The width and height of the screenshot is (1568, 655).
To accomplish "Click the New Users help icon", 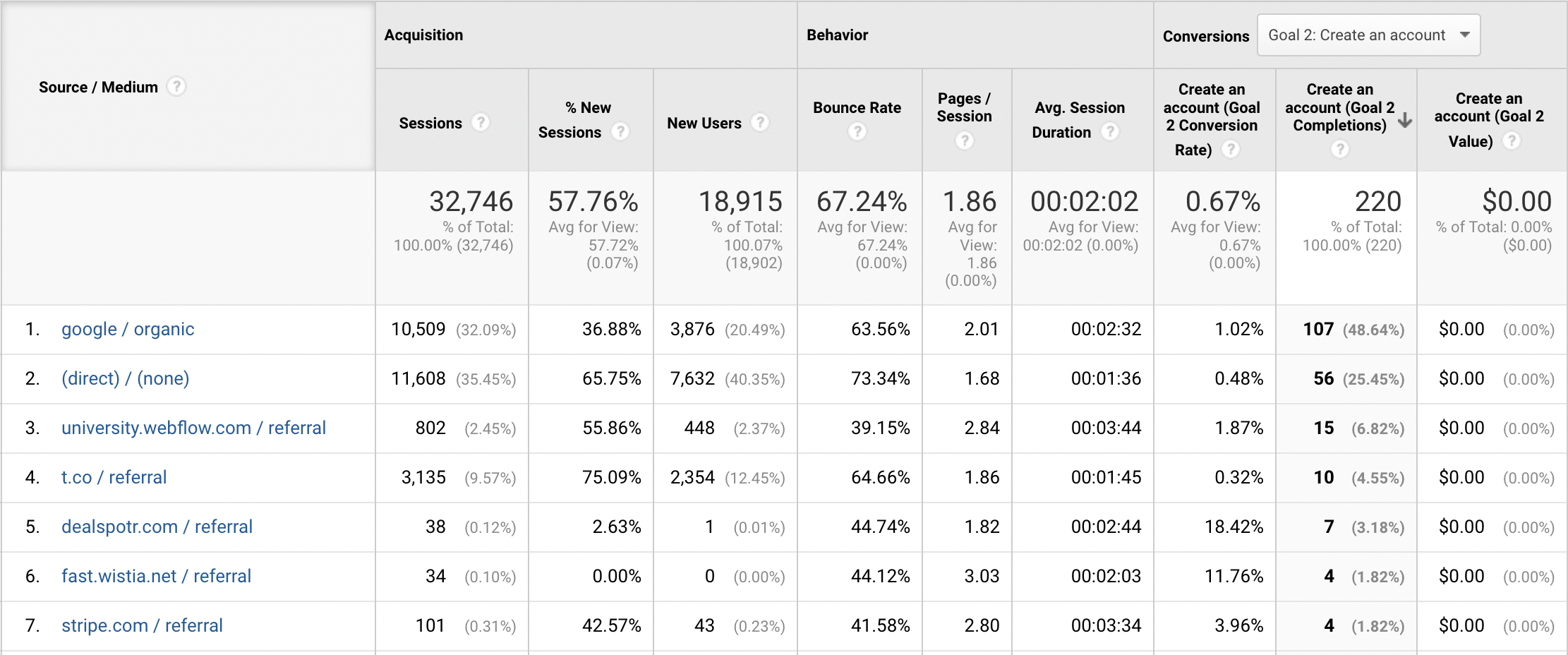I will tap(760, 123).
